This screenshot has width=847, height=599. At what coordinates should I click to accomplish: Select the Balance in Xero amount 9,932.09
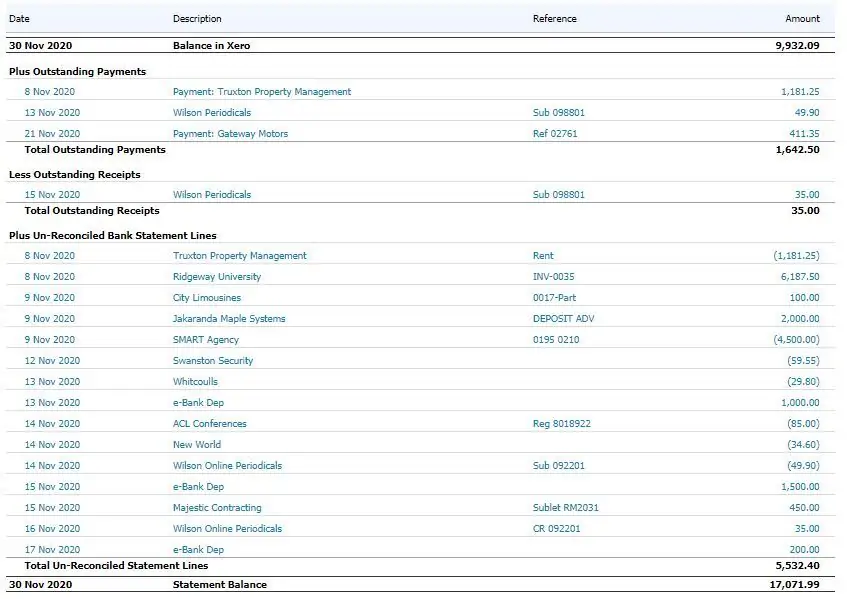coord(797,46)
